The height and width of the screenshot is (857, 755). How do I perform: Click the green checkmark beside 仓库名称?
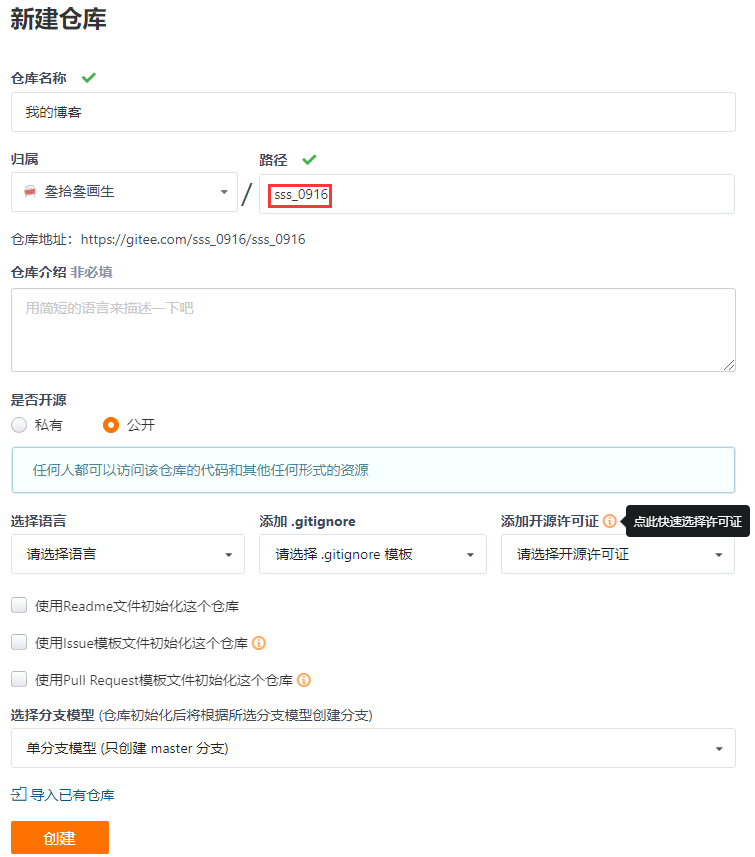89,78
